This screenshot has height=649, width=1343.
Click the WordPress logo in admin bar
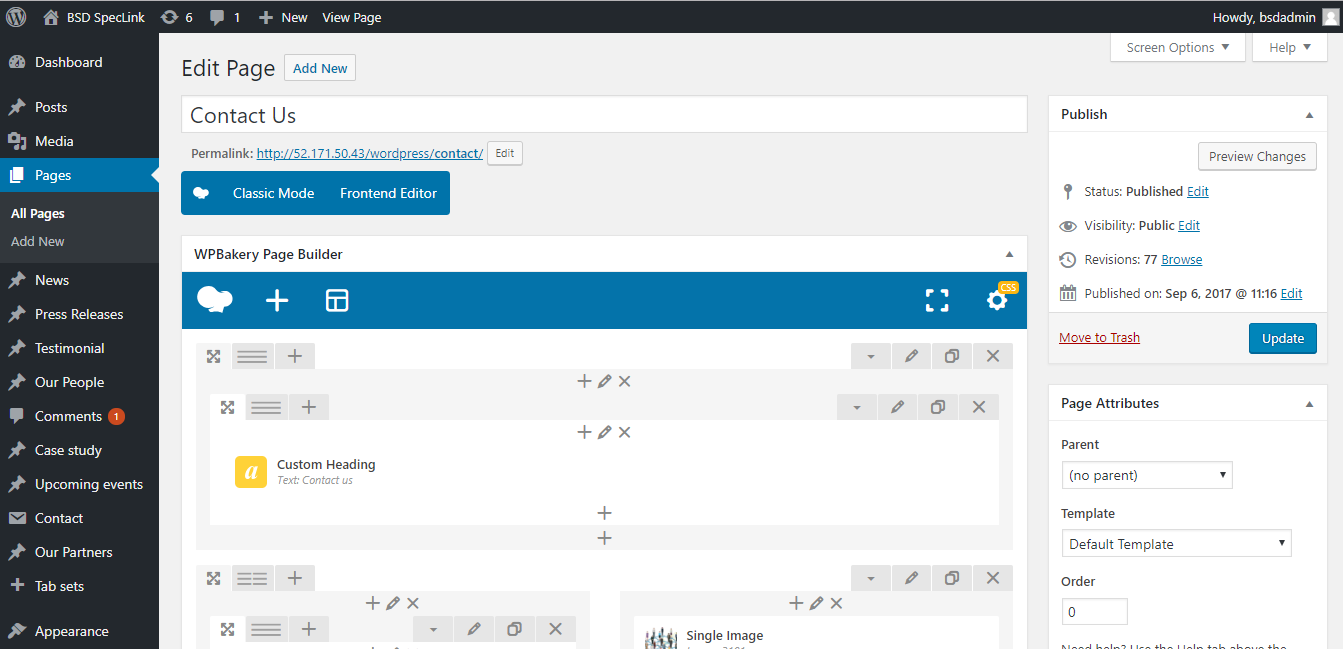(17, 17)
